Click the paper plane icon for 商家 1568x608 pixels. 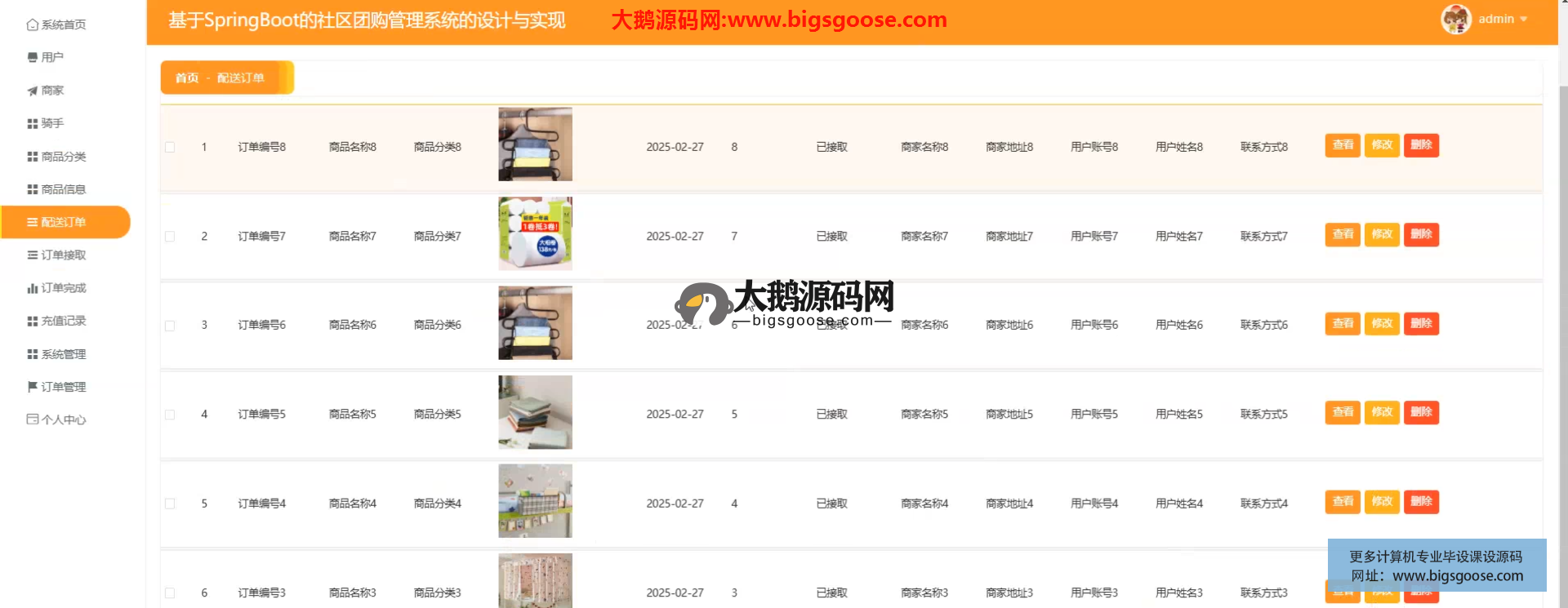[x=32, y=91]
